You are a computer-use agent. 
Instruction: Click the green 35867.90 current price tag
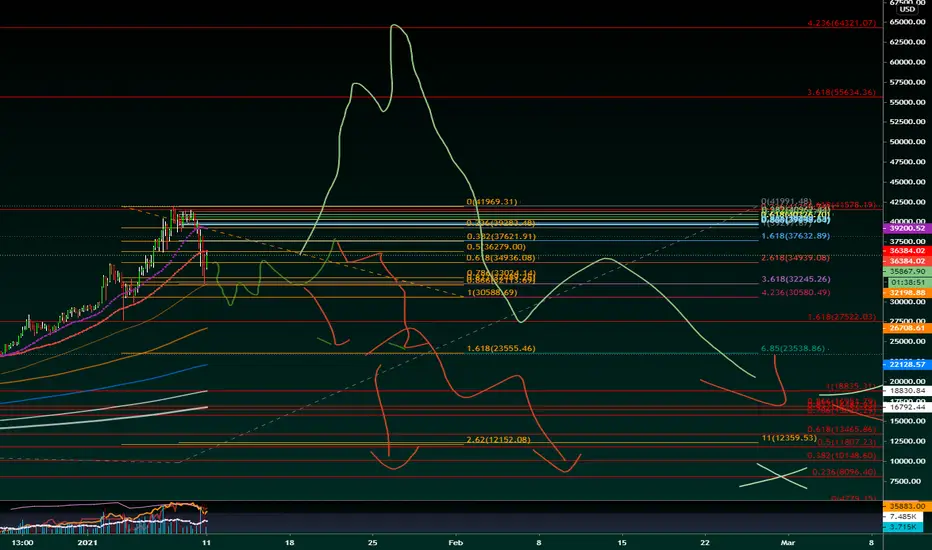tap(907, 271)
